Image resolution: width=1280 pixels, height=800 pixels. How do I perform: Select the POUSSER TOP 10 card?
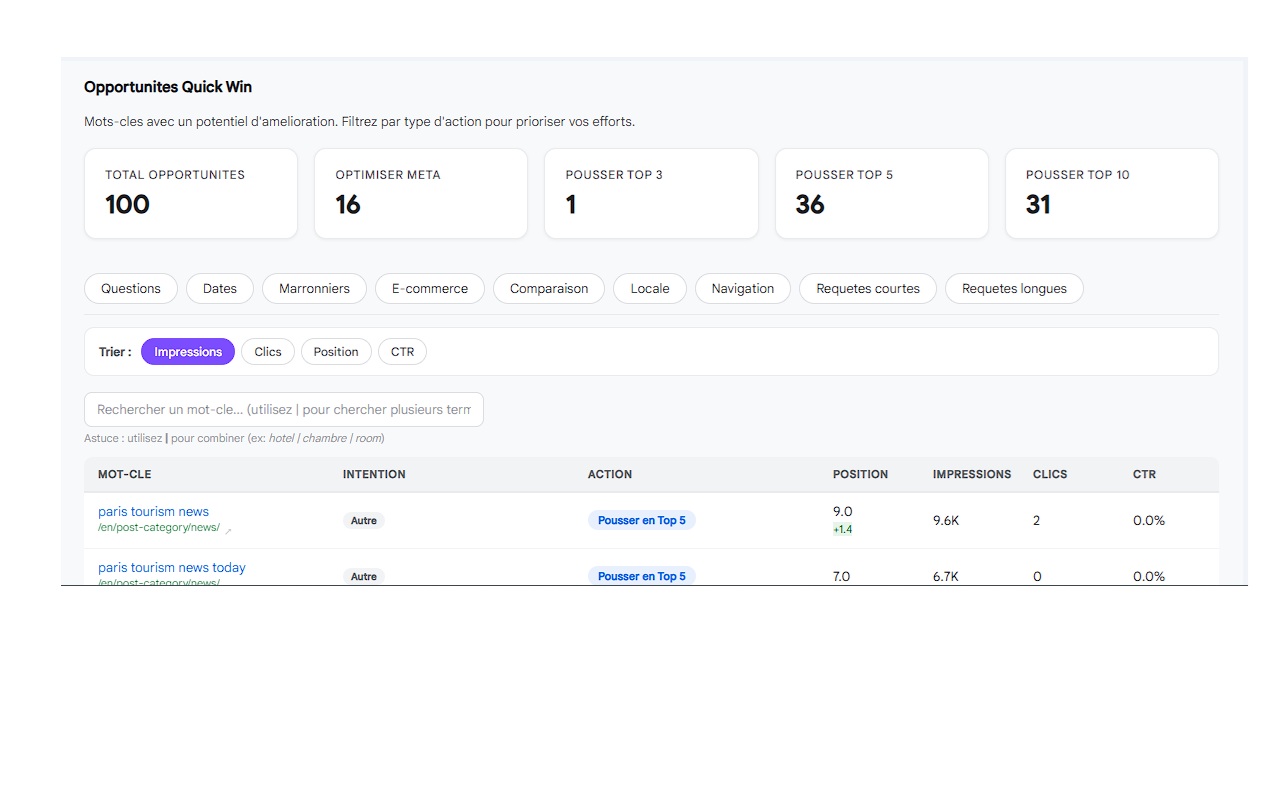click(x=1111, y=193)
